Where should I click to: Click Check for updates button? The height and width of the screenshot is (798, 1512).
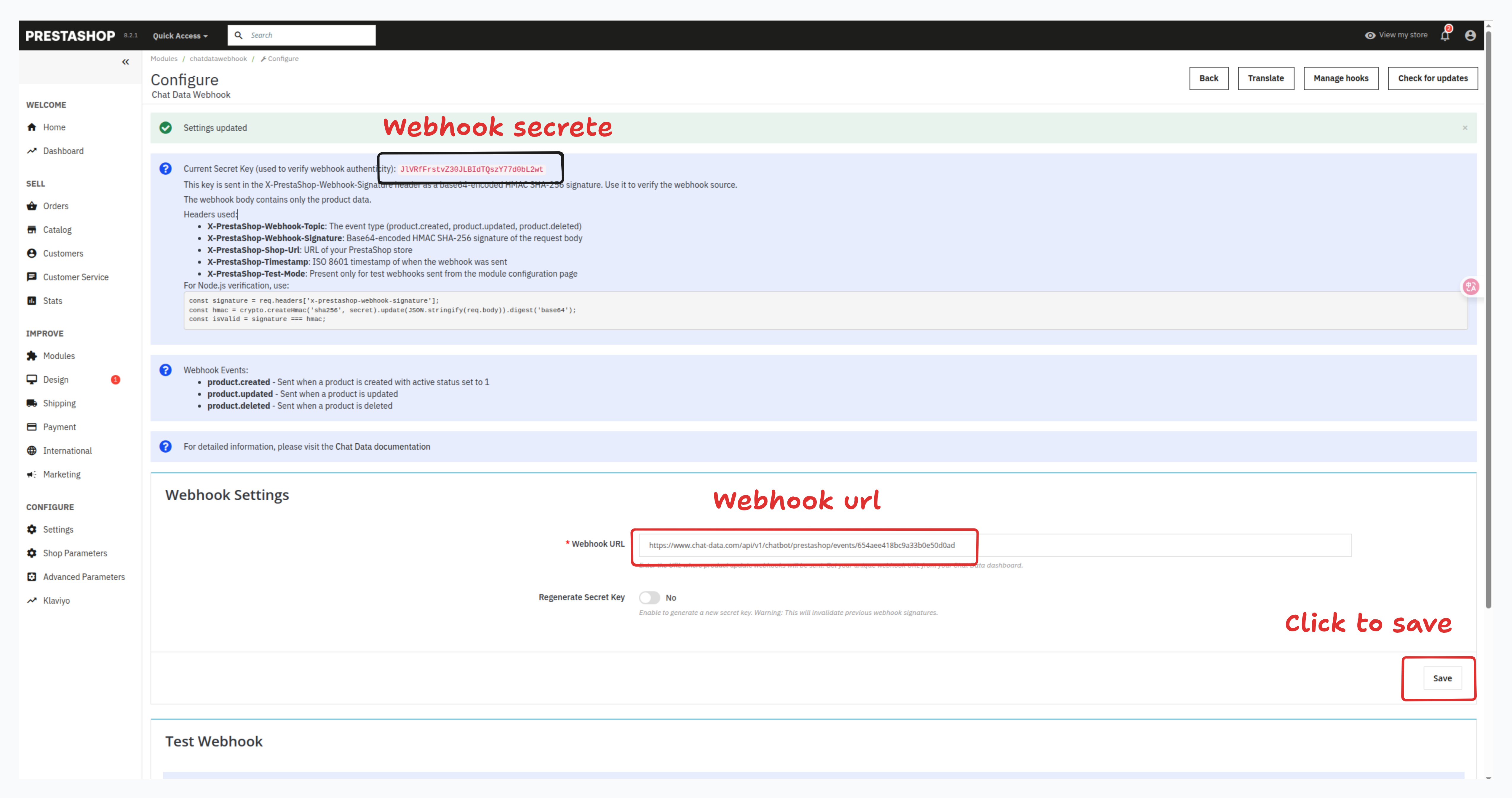tap(1432, 78)
